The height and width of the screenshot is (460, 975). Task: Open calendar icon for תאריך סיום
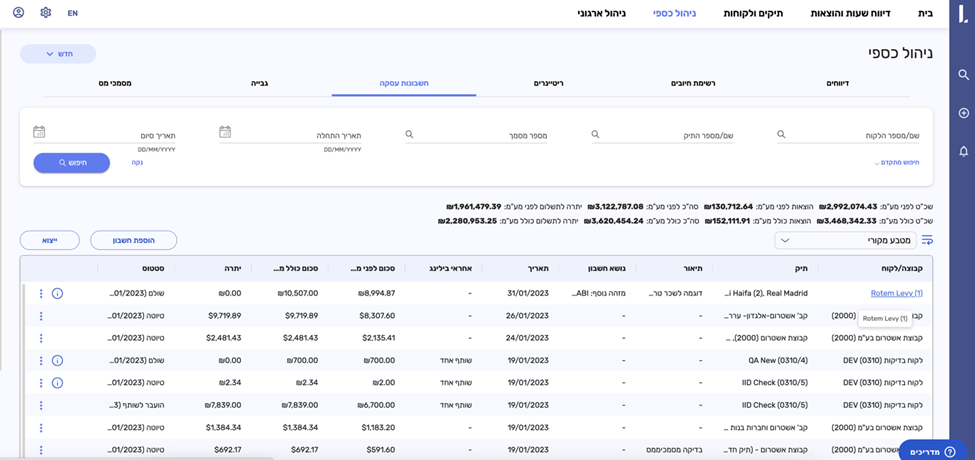[39, 132]
